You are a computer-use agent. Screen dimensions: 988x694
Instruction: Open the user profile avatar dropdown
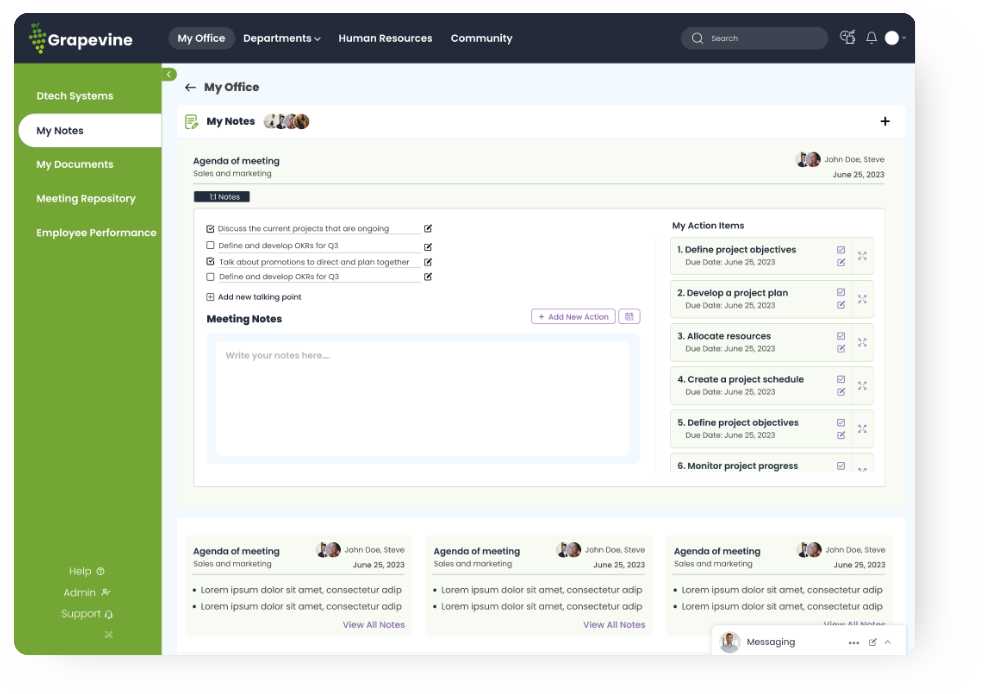895,38
